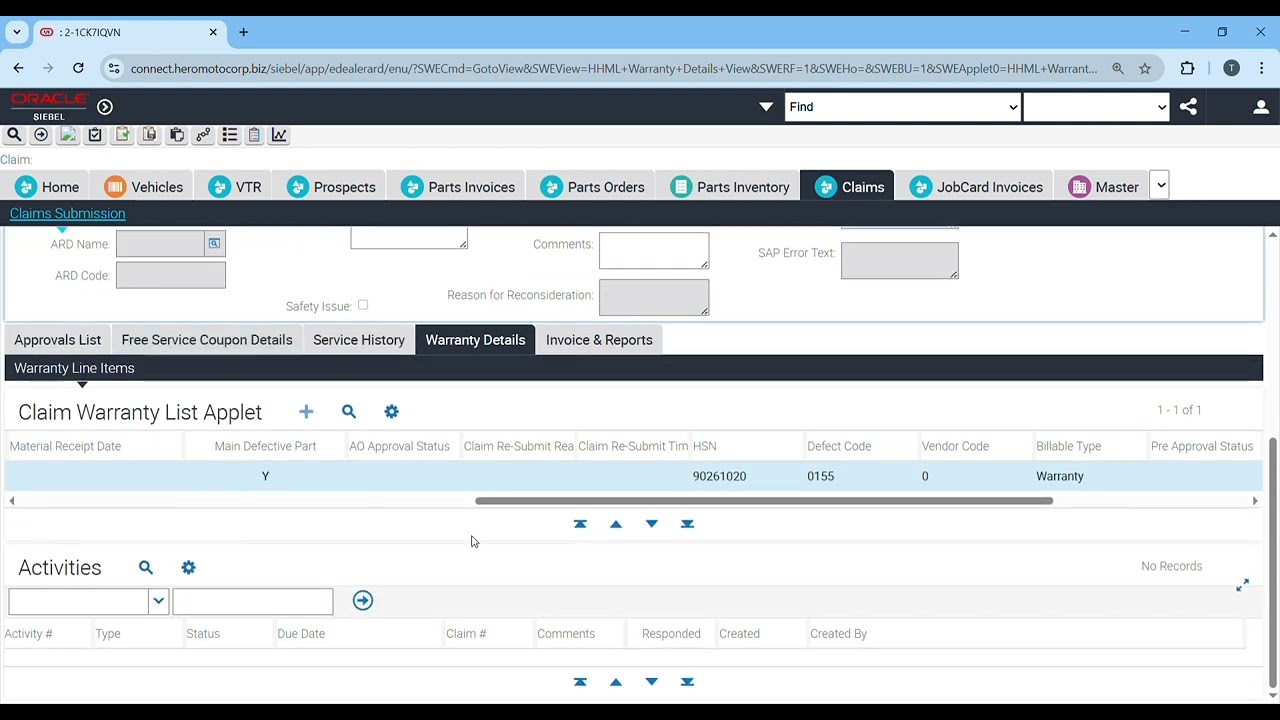Open the Prospects screen tab

pyautogui.click(x=332, y=187)
